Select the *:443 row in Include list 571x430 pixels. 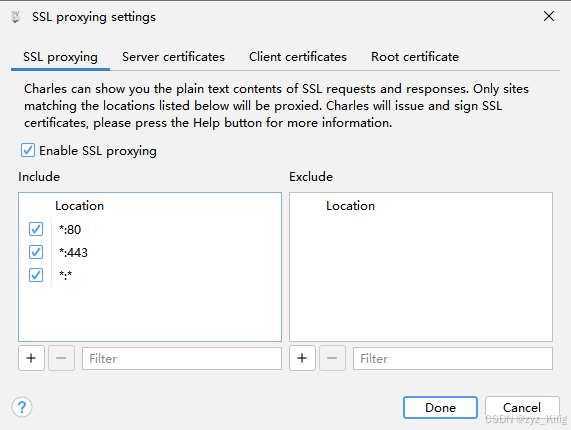(150, 252)
